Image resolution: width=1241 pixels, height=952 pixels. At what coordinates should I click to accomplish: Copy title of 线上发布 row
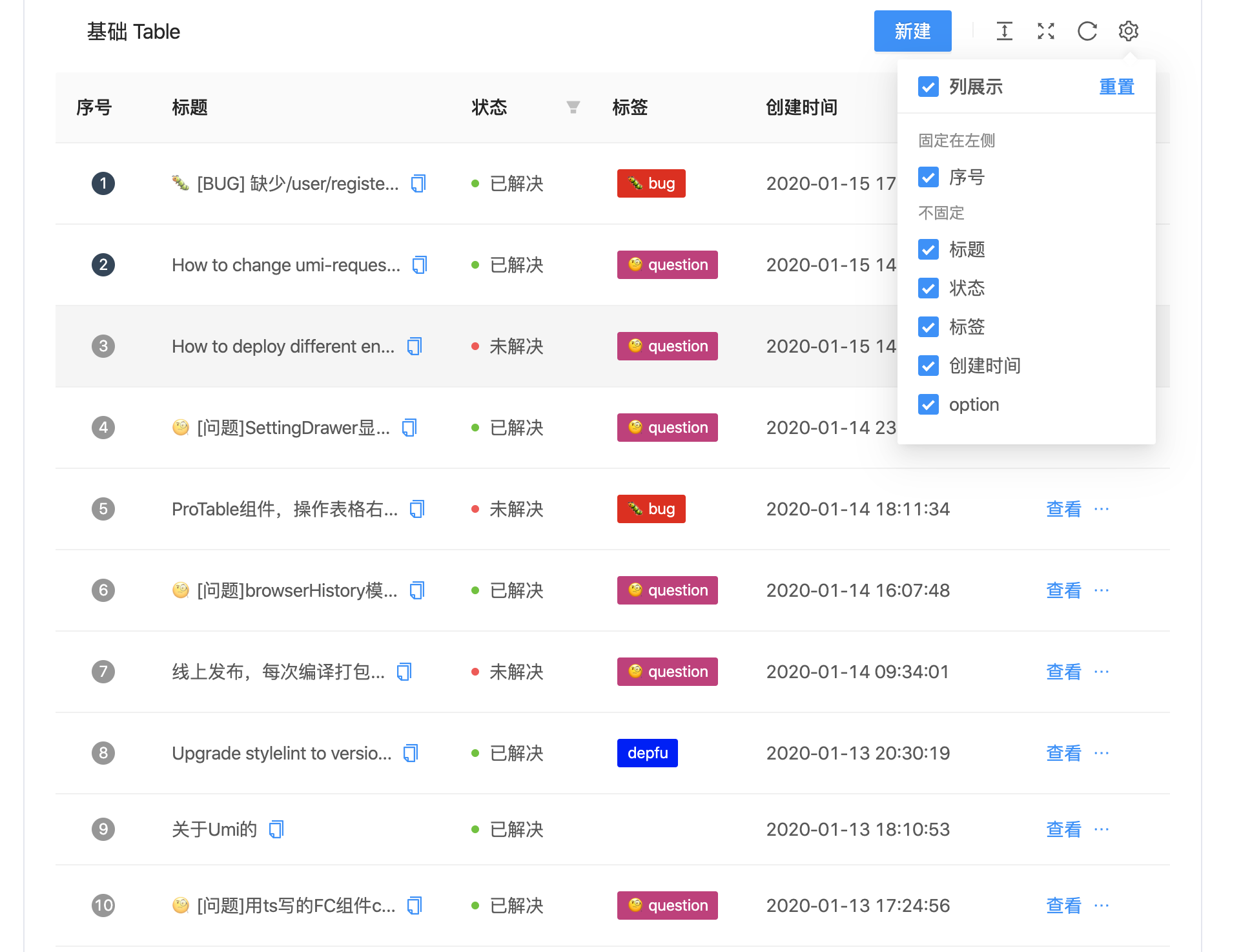click(404, 672)
